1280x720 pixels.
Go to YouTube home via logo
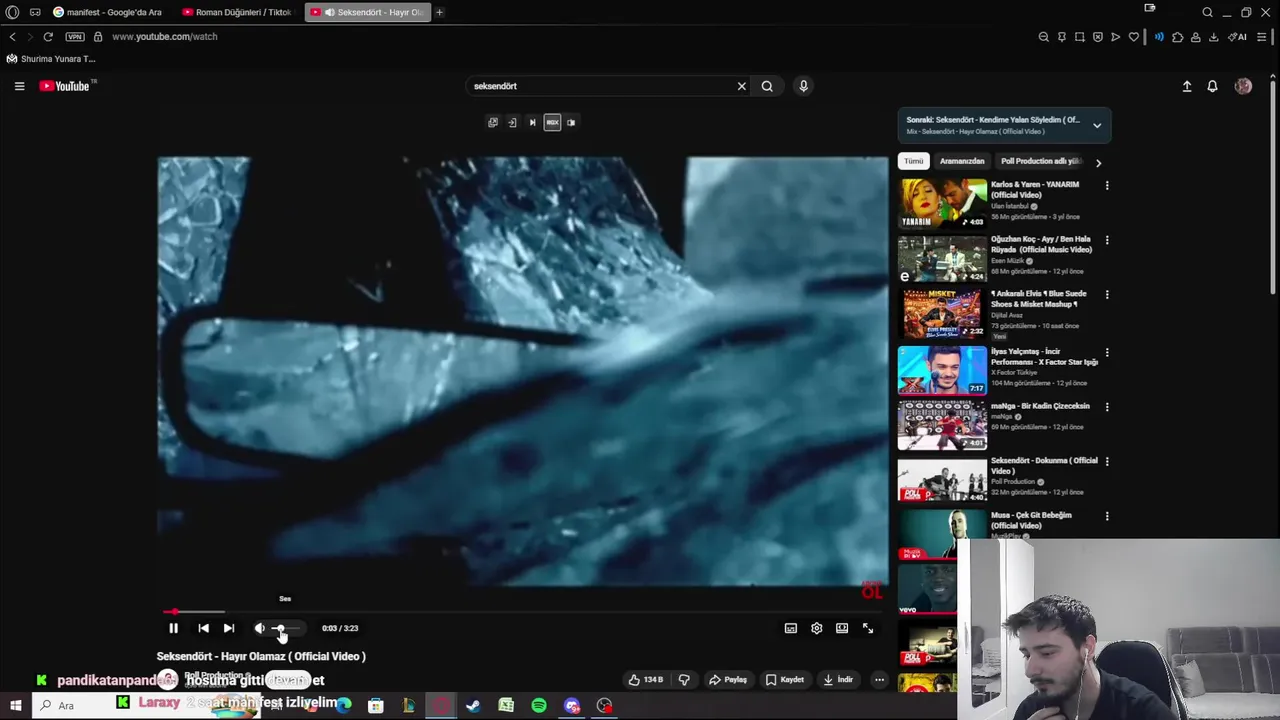click(x=65, y=86)
